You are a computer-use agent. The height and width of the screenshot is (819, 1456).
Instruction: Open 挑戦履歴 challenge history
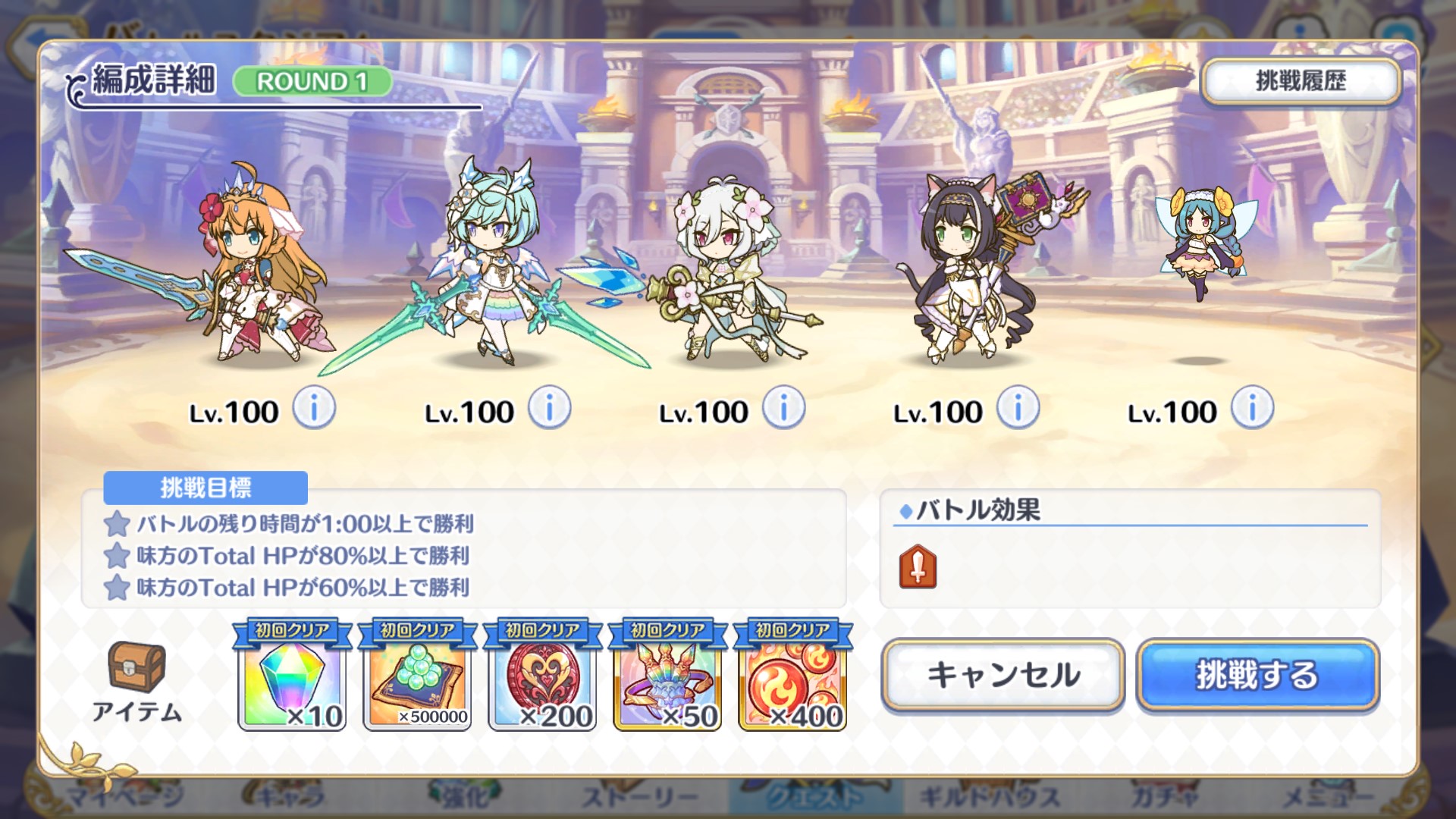click(1301, 81)
